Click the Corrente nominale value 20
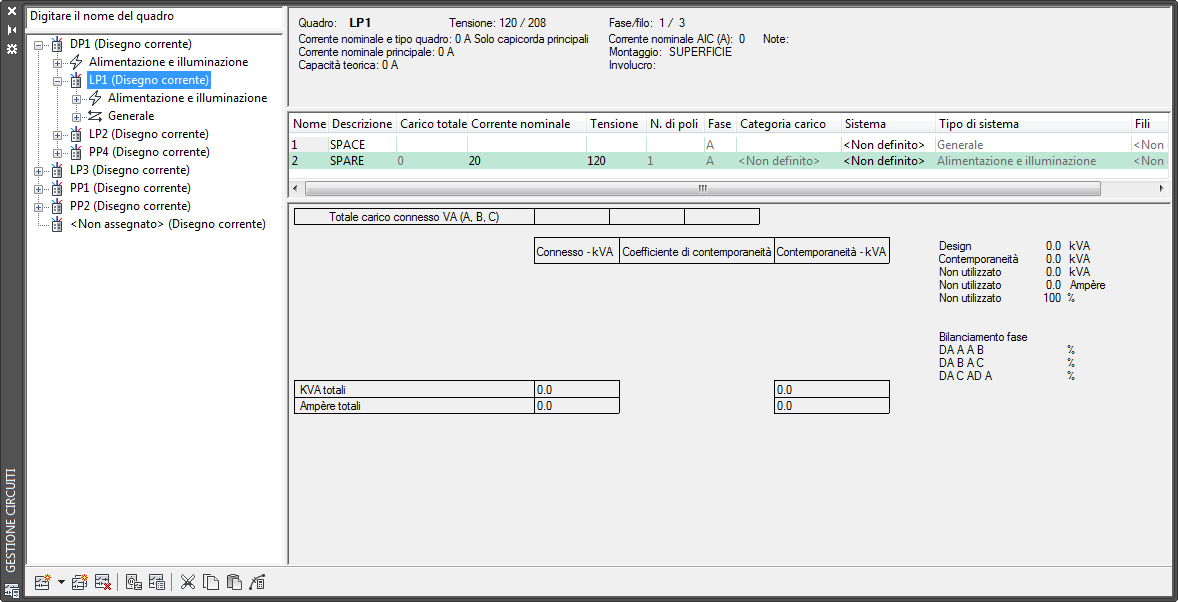This screenshot has width=1178, height=602. (475, 161)
